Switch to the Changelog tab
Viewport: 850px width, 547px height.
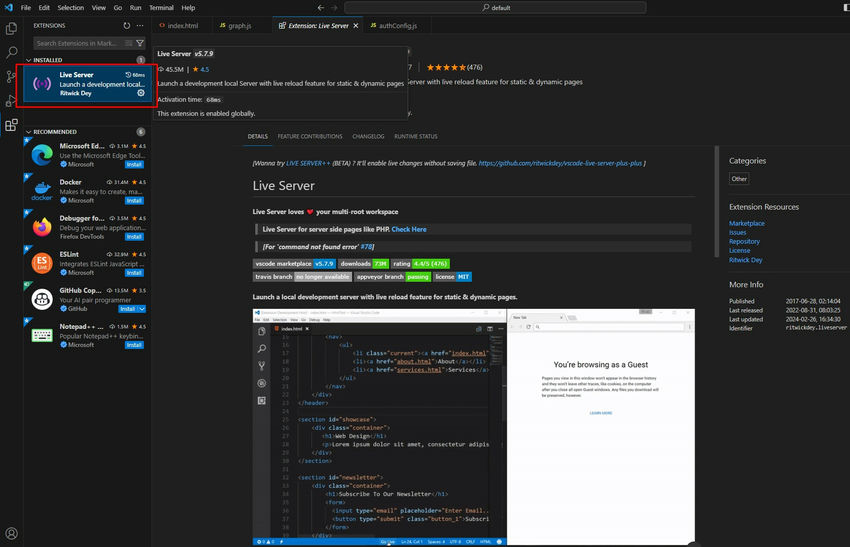(x=368, y=136)
